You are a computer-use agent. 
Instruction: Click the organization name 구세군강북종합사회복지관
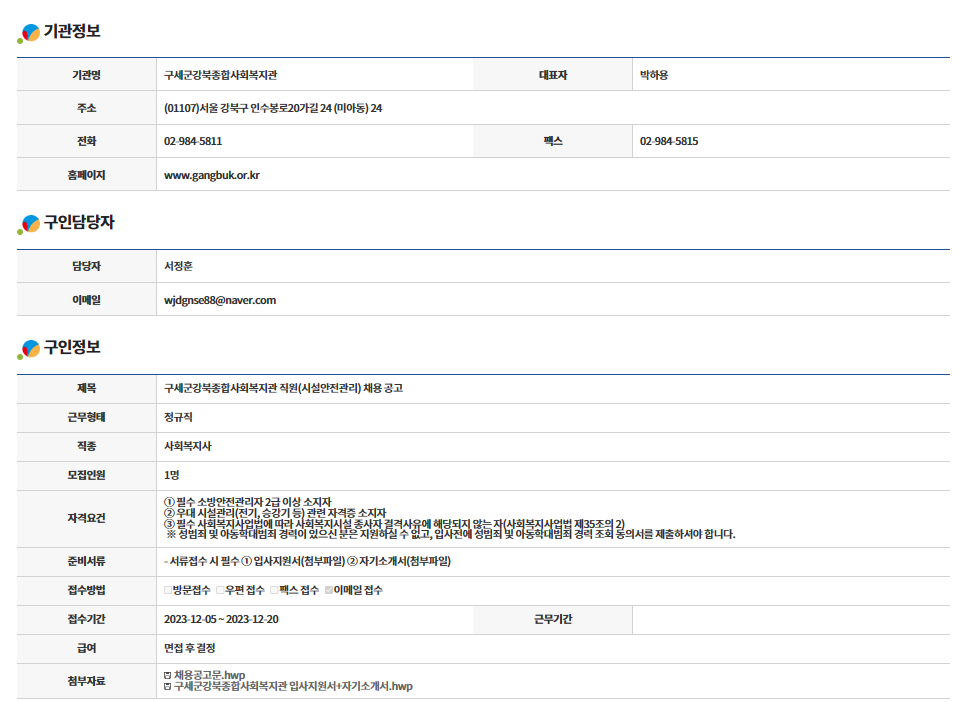click(x=228, y=75)
